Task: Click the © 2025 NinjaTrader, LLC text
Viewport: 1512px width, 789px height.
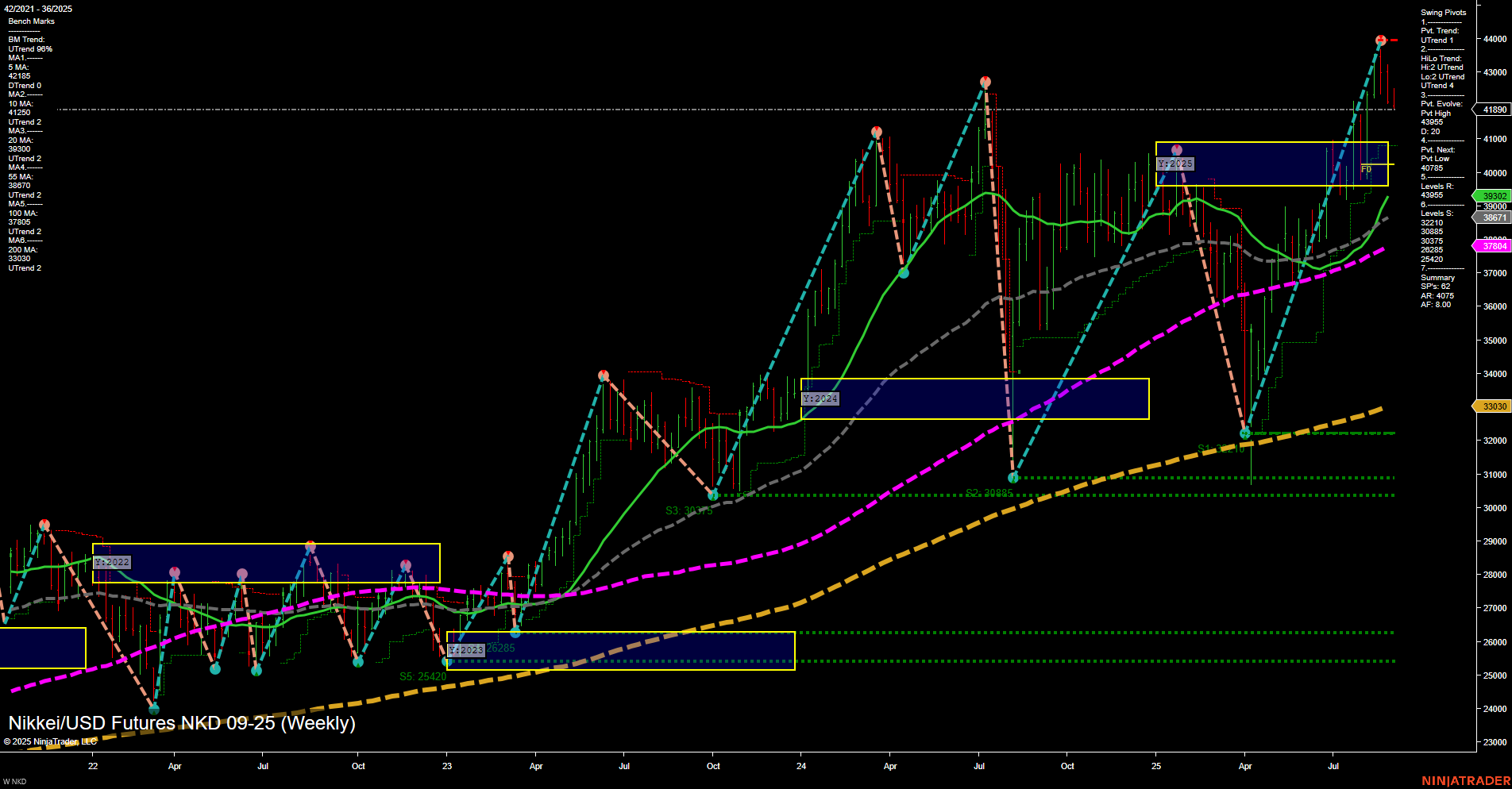Action: tap(49, 740)
